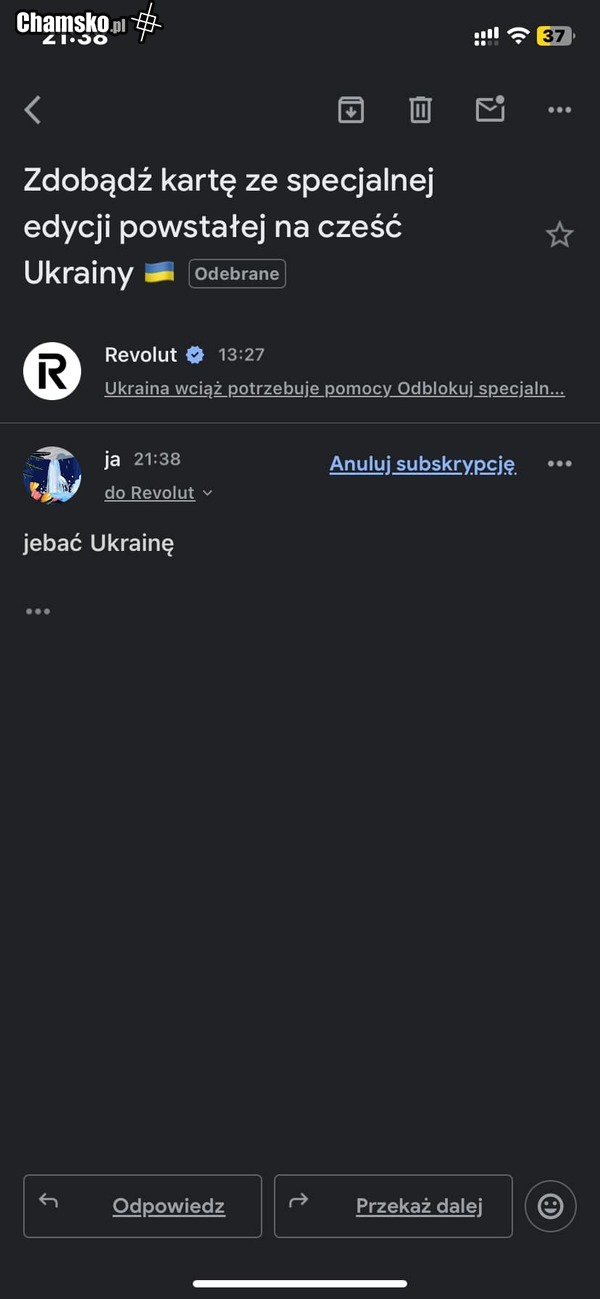This screenshot has width=600, height=1299.
Task: Star this email conversation
Action: click(x=559, y=236)
